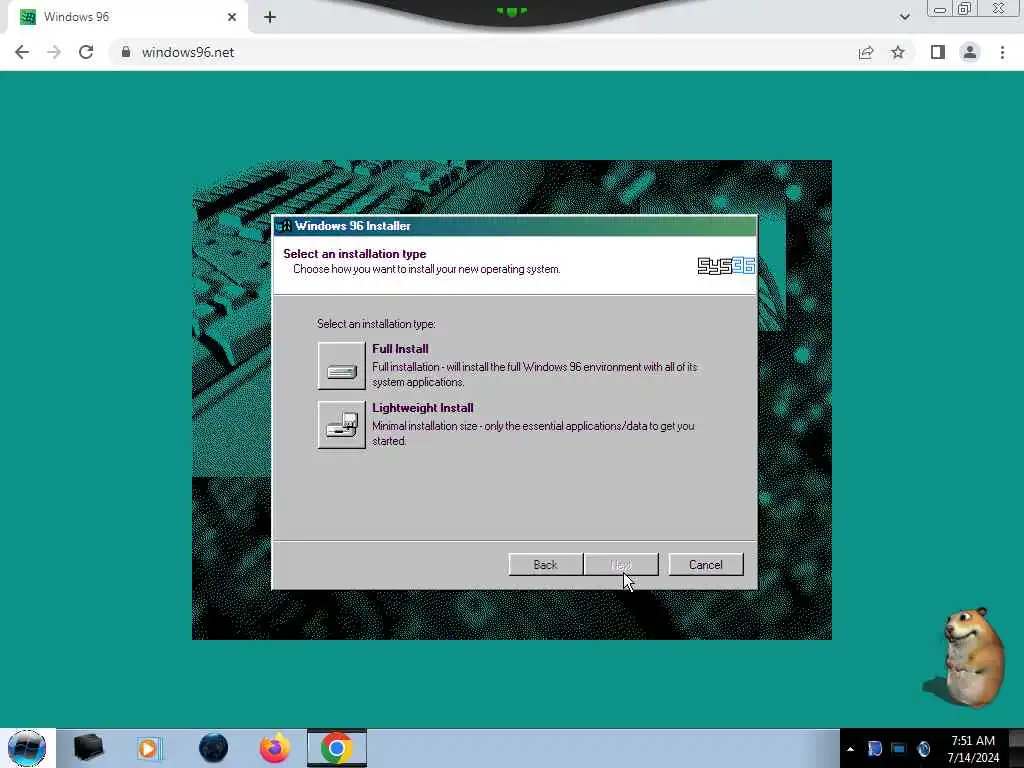Open the dark globe app on taskbar

click(213, 748)
